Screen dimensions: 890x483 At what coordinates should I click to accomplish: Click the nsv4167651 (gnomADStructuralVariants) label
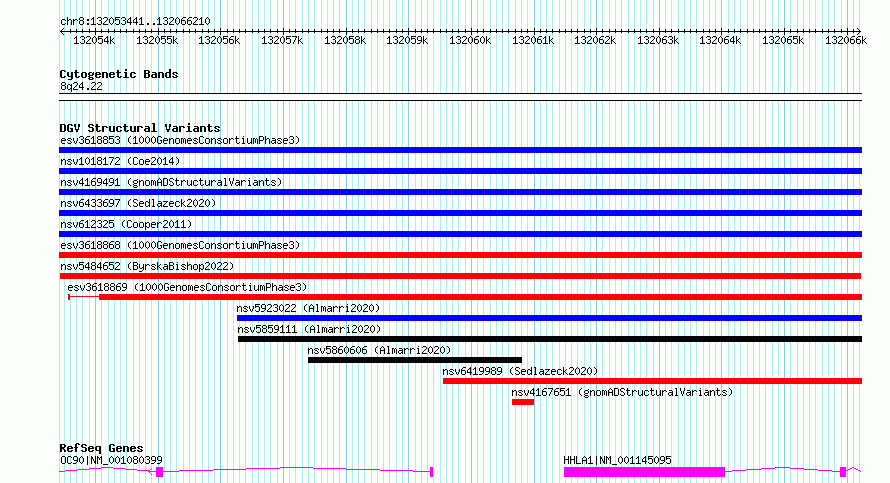622,392
